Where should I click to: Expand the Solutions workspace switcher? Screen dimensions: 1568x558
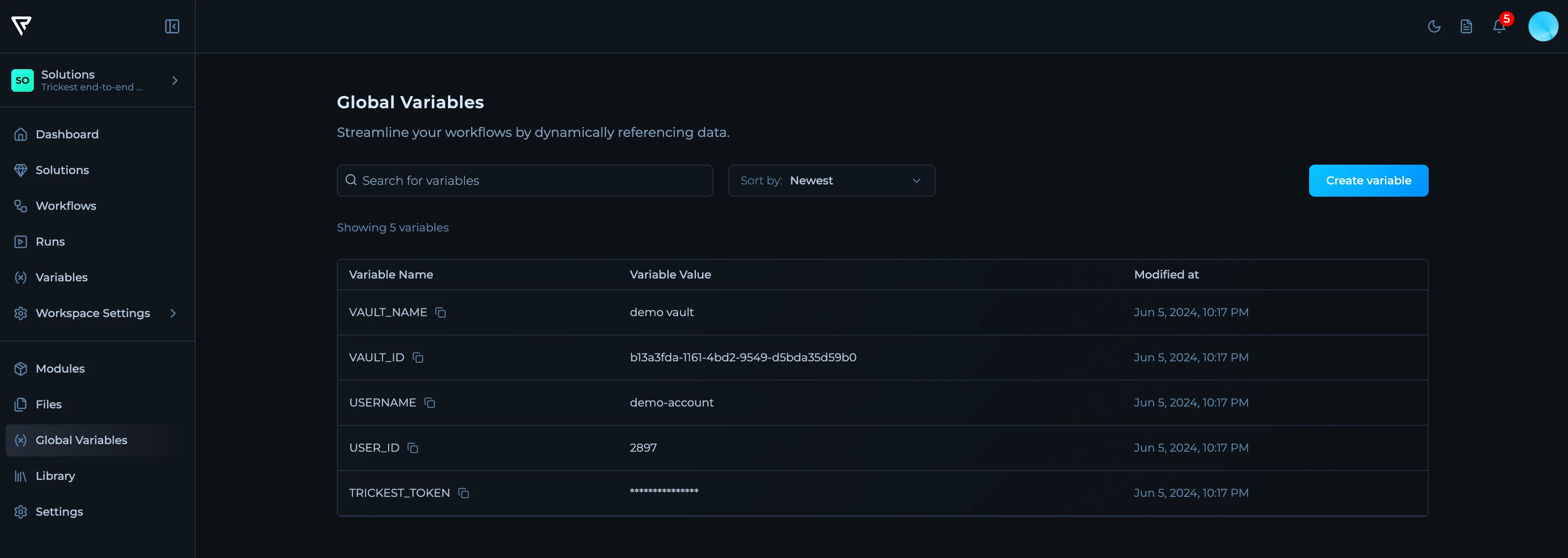(x=175, y=80)
